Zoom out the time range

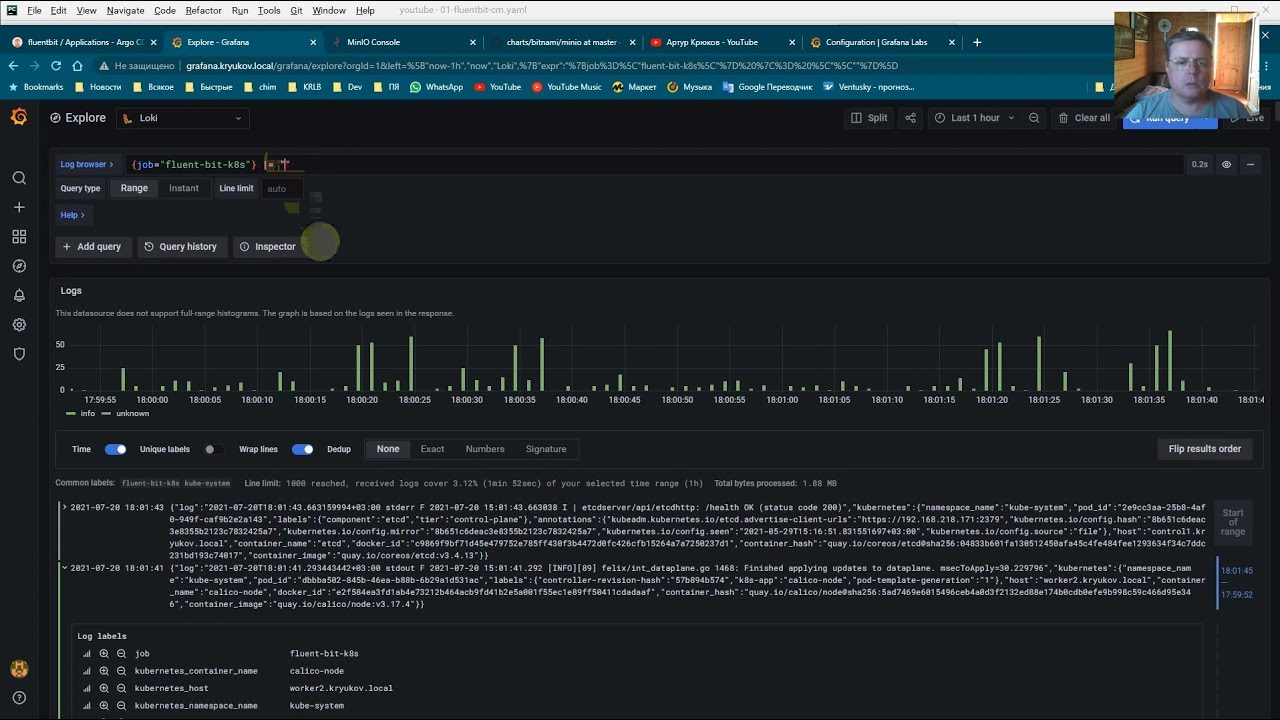coord(1034,118)
